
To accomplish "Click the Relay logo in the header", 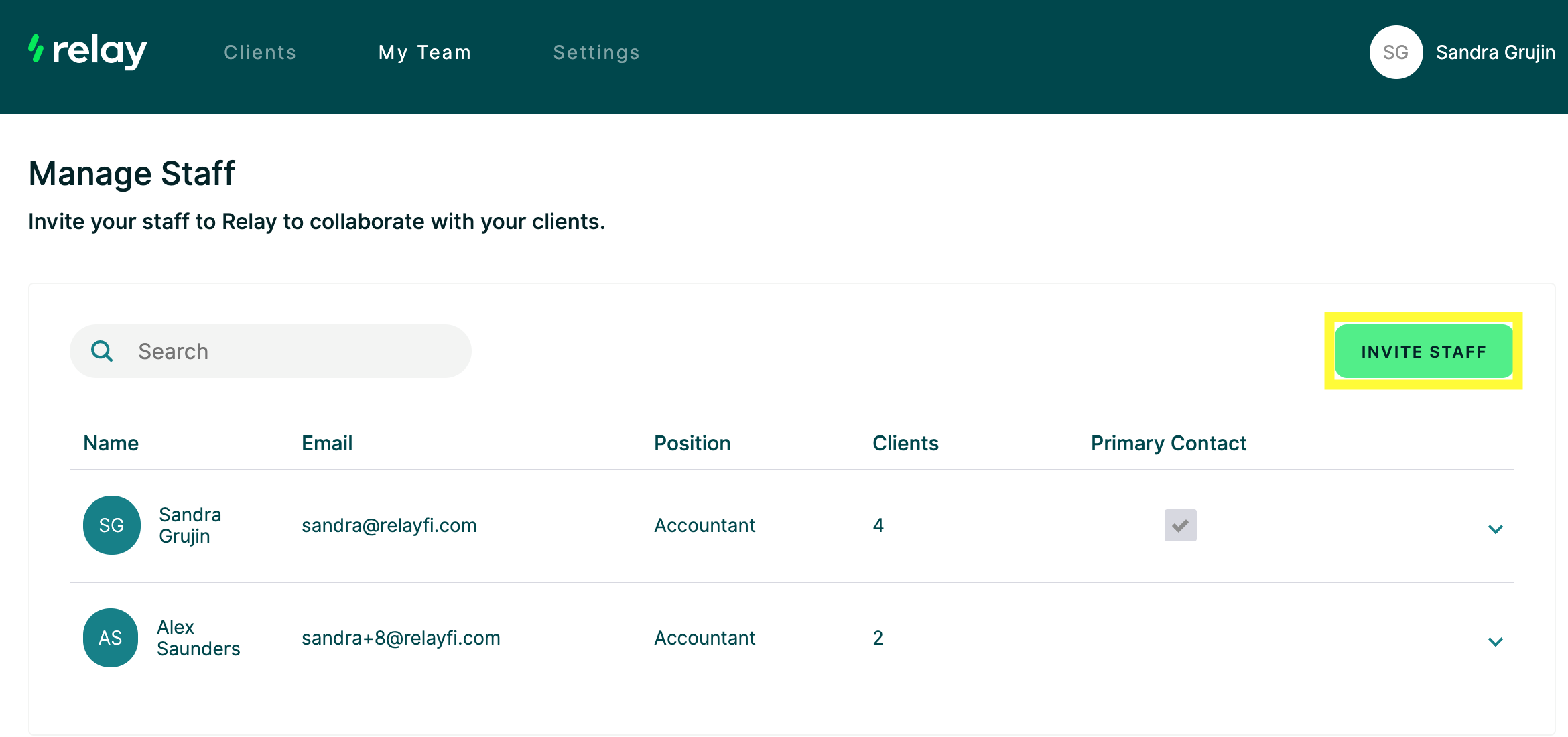I will tap(88, 52).
